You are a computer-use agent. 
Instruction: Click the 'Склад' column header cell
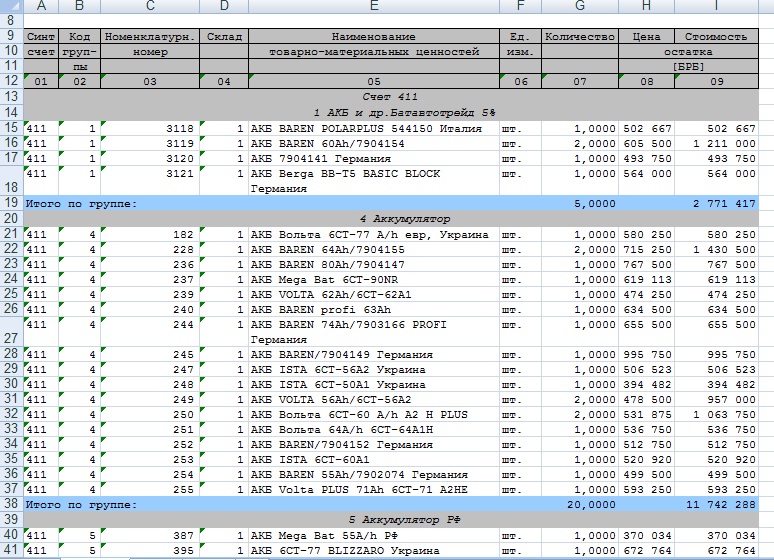(224, 36)
